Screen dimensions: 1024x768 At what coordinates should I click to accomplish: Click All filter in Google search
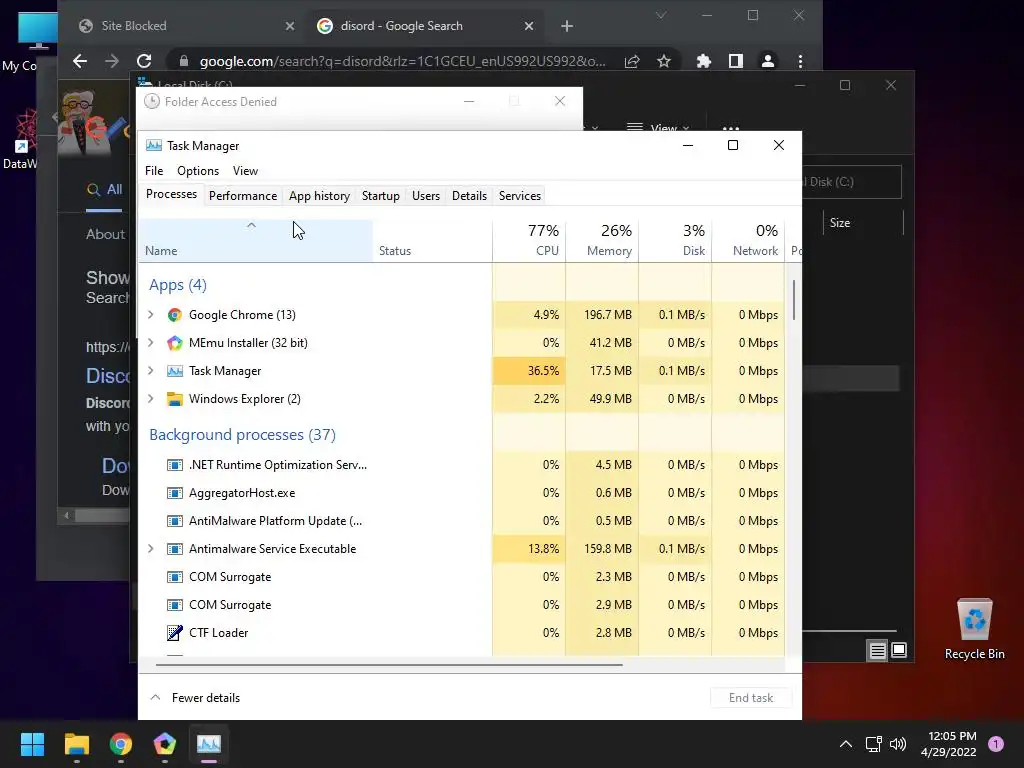pos(104,190)
